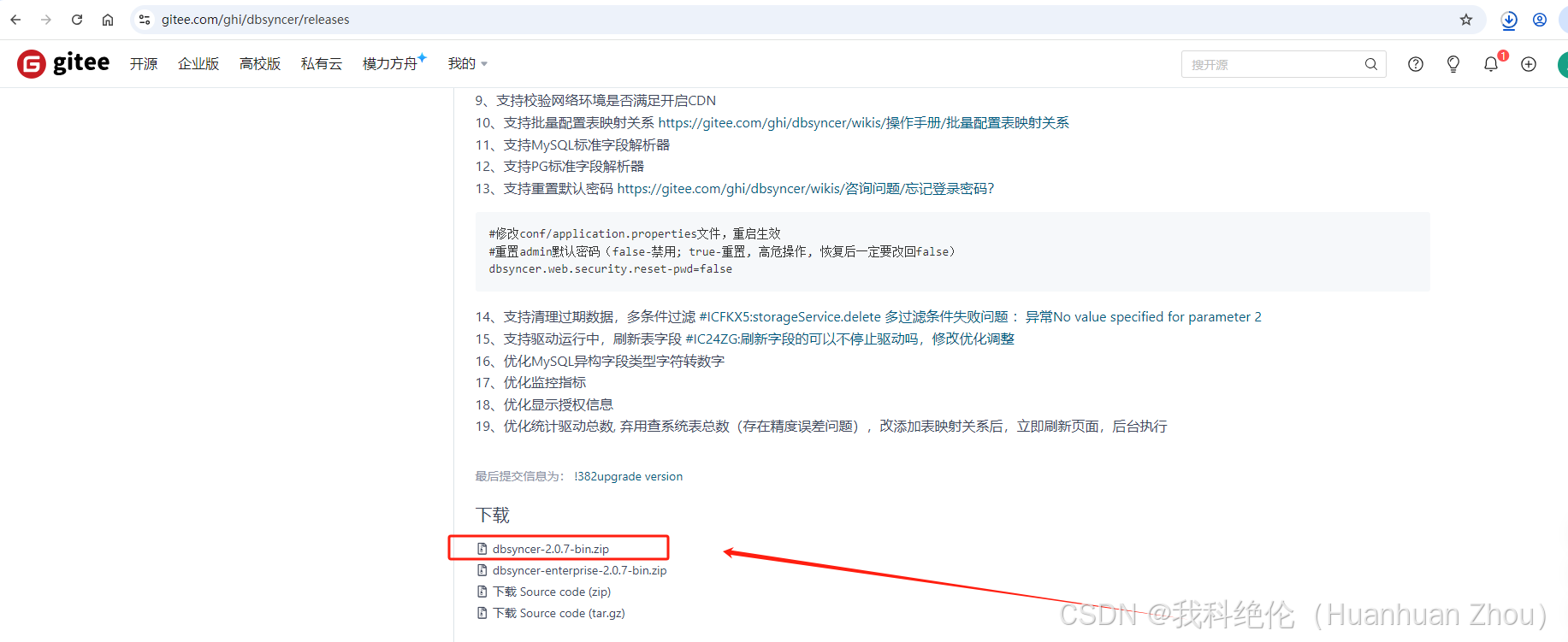This screenshot has height=642, width=1568.
Task: Click the 下载 section heading
Action: click(x=493, y=515)
